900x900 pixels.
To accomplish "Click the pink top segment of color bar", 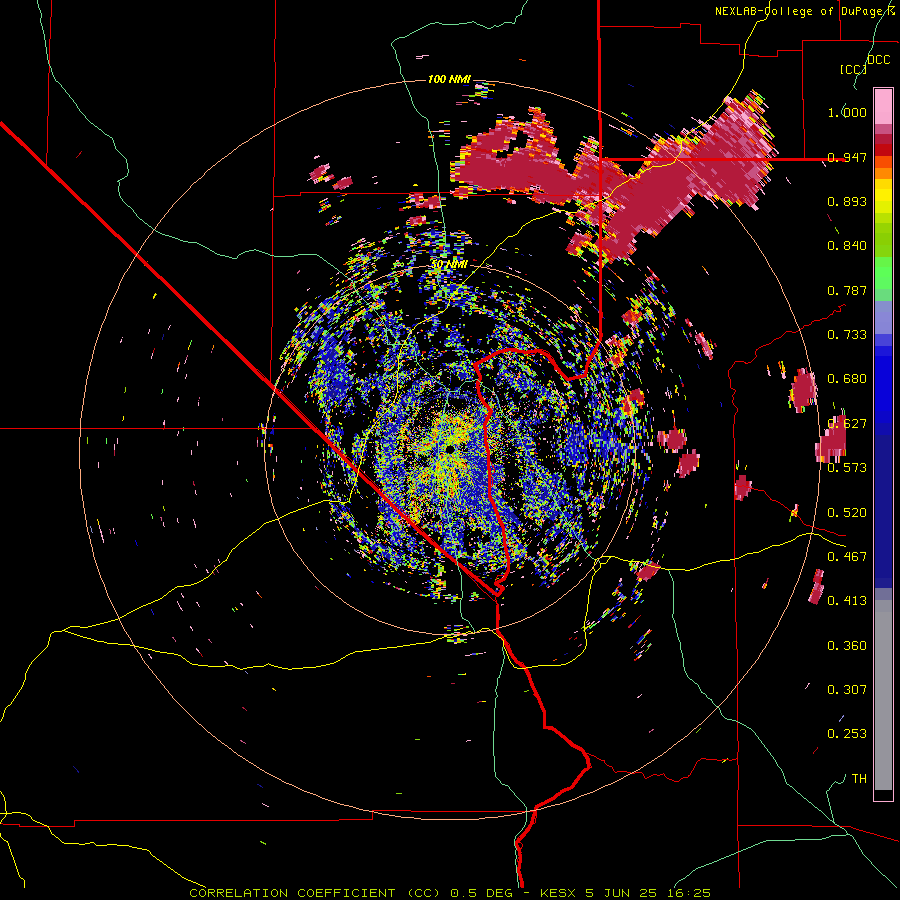I will pyautogui.click(x=883, y=106).
